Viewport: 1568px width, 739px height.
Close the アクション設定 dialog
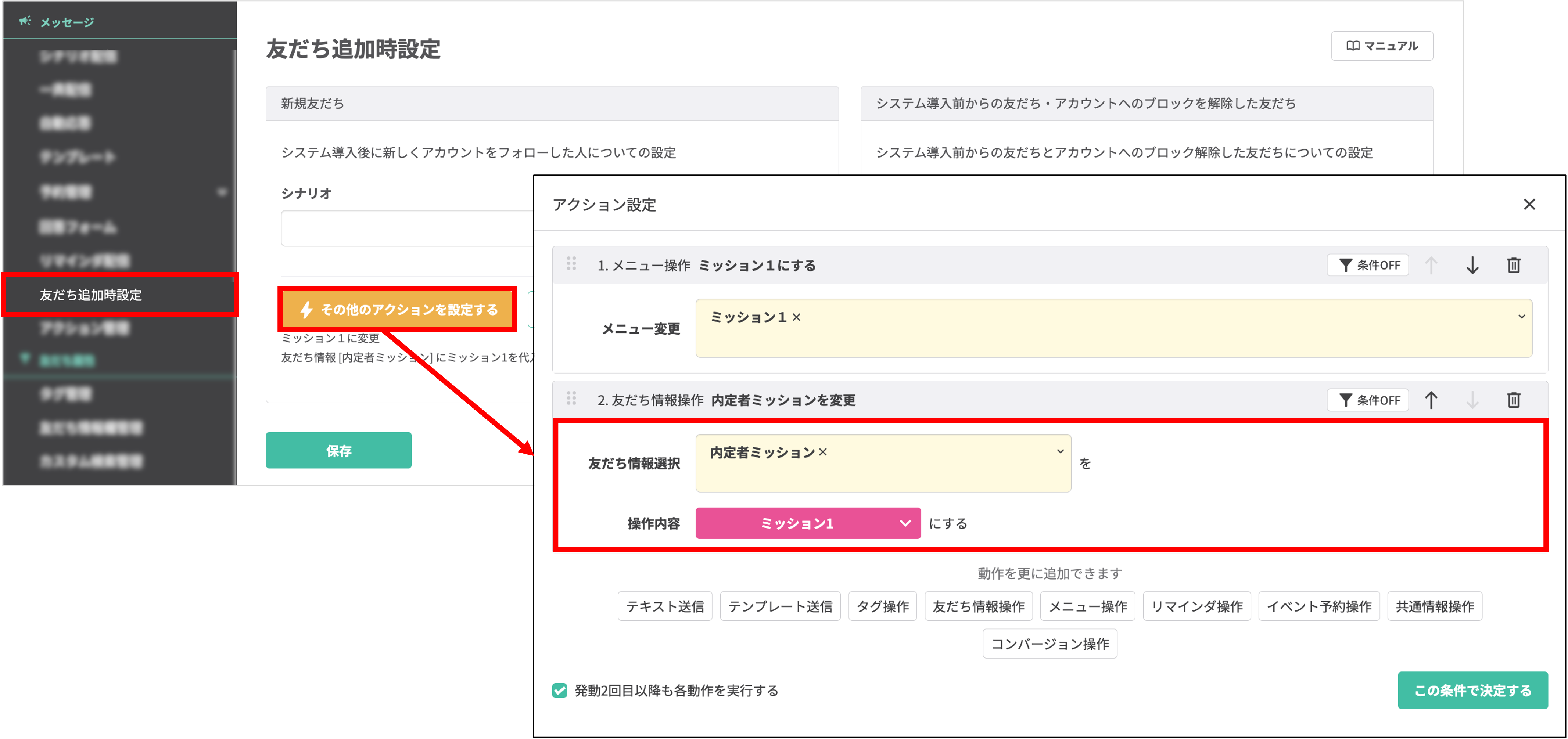[x=1529, y=204]
